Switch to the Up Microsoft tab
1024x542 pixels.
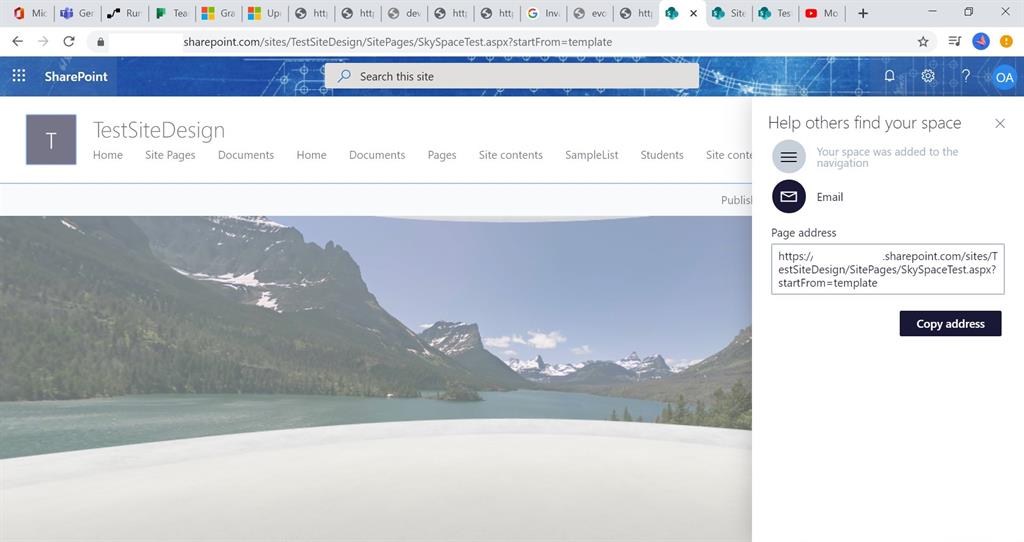coord(265,13)
